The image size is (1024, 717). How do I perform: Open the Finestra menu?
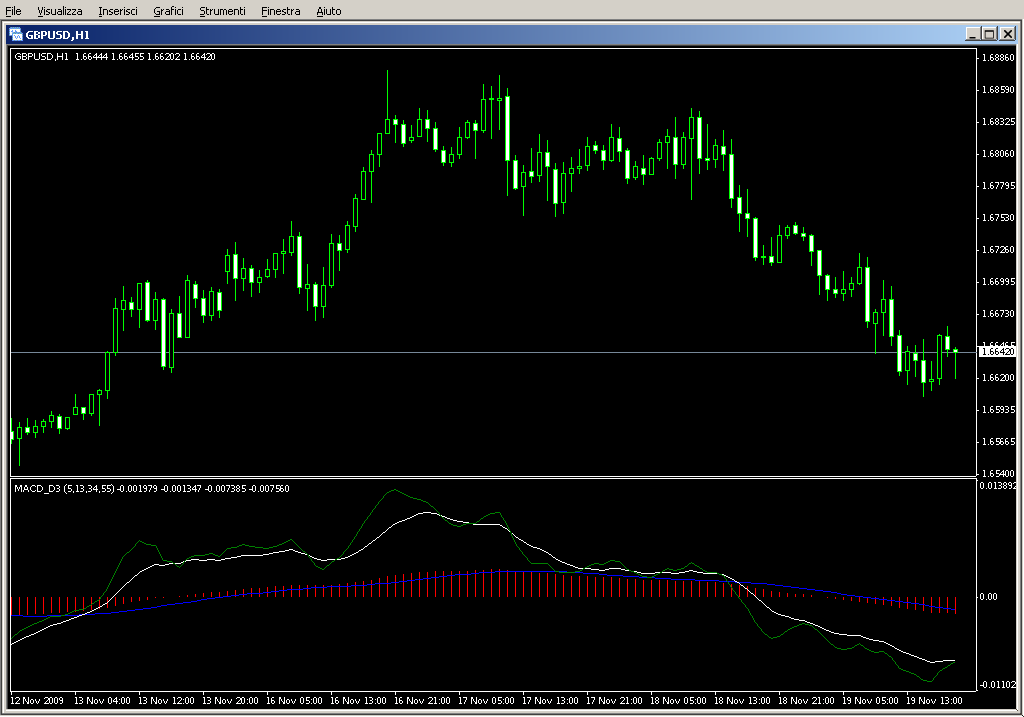280,11
